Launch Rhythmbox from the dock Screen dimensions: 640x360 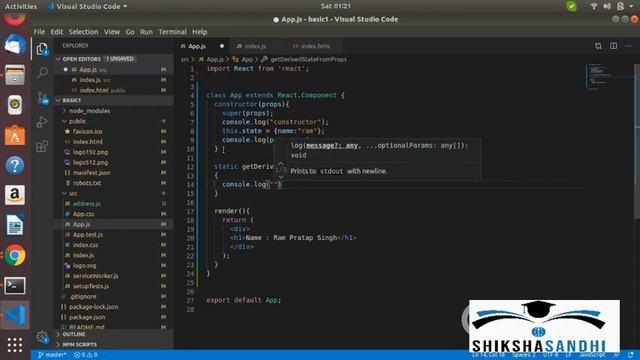point(15,105)
